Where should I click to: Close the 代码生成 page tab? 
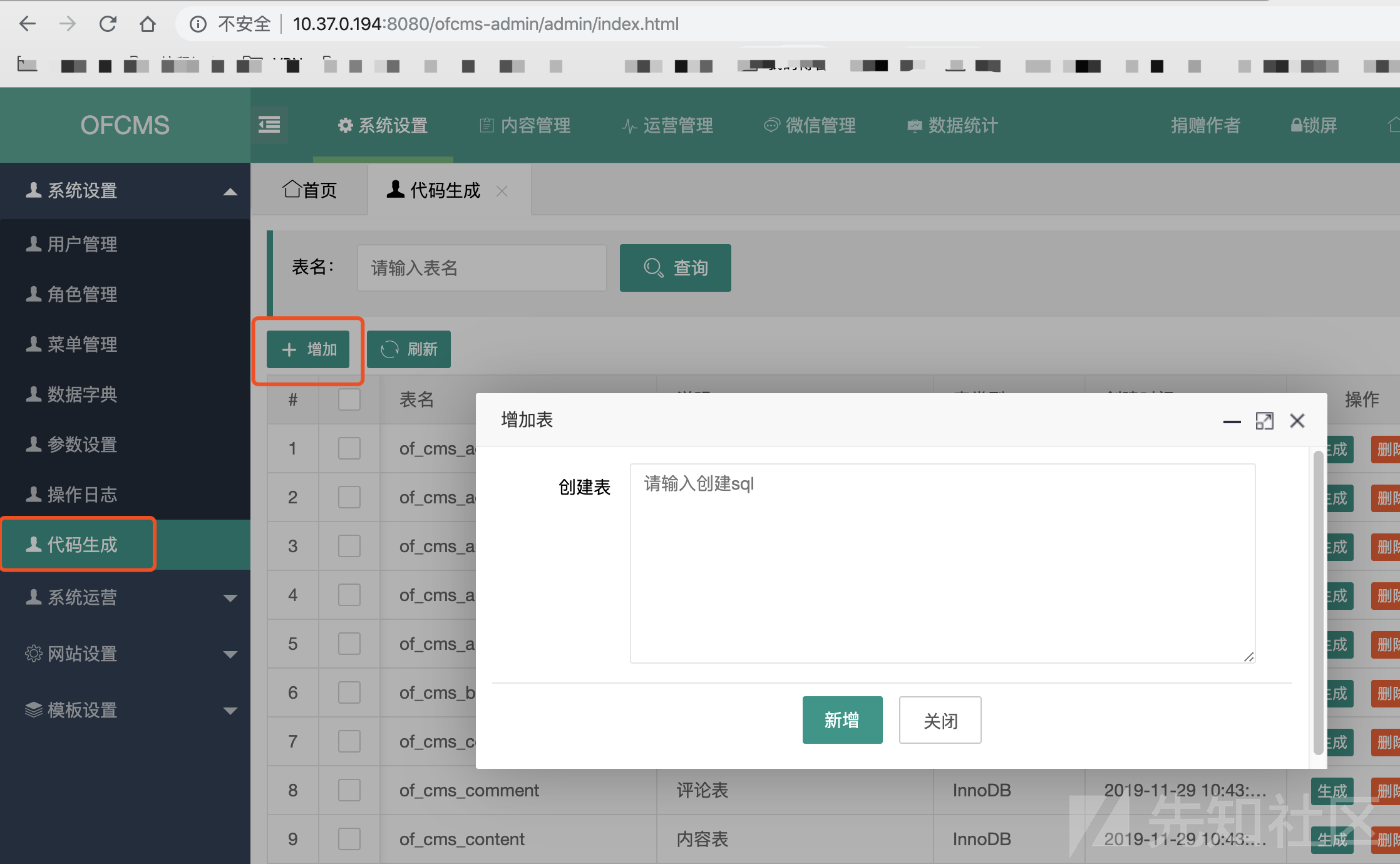[x=502, y=191]
